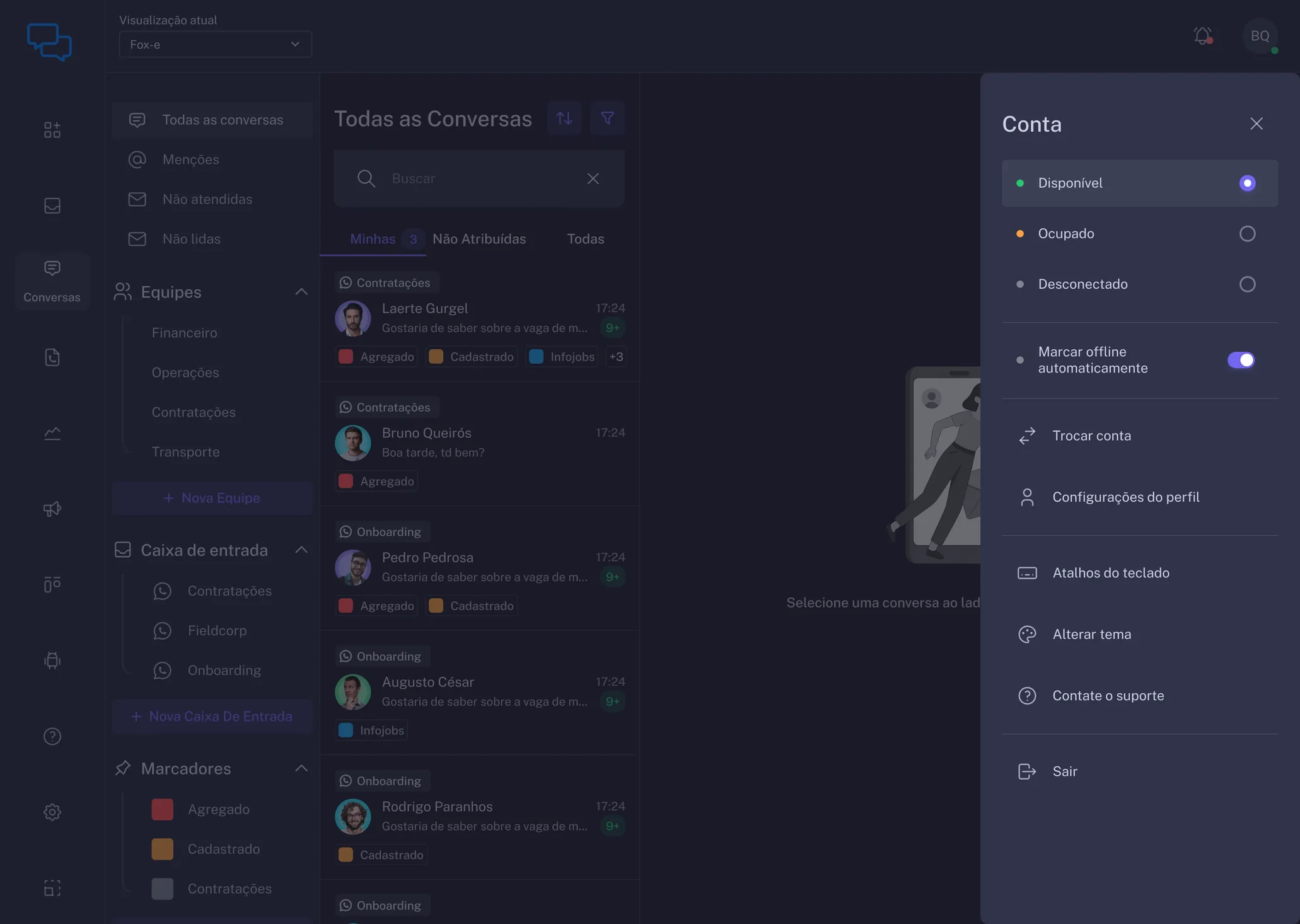Open the kanban board icon in left rail
This screenshot has height=924, width=1300.
(x=52, y=584)
